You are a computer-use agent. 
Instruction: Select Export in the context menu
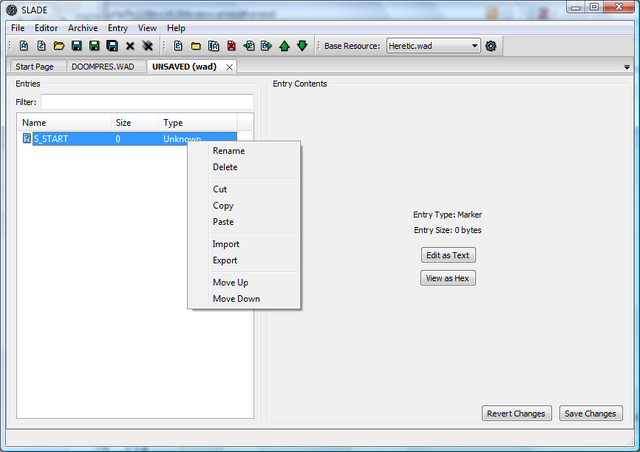point(225,261)
